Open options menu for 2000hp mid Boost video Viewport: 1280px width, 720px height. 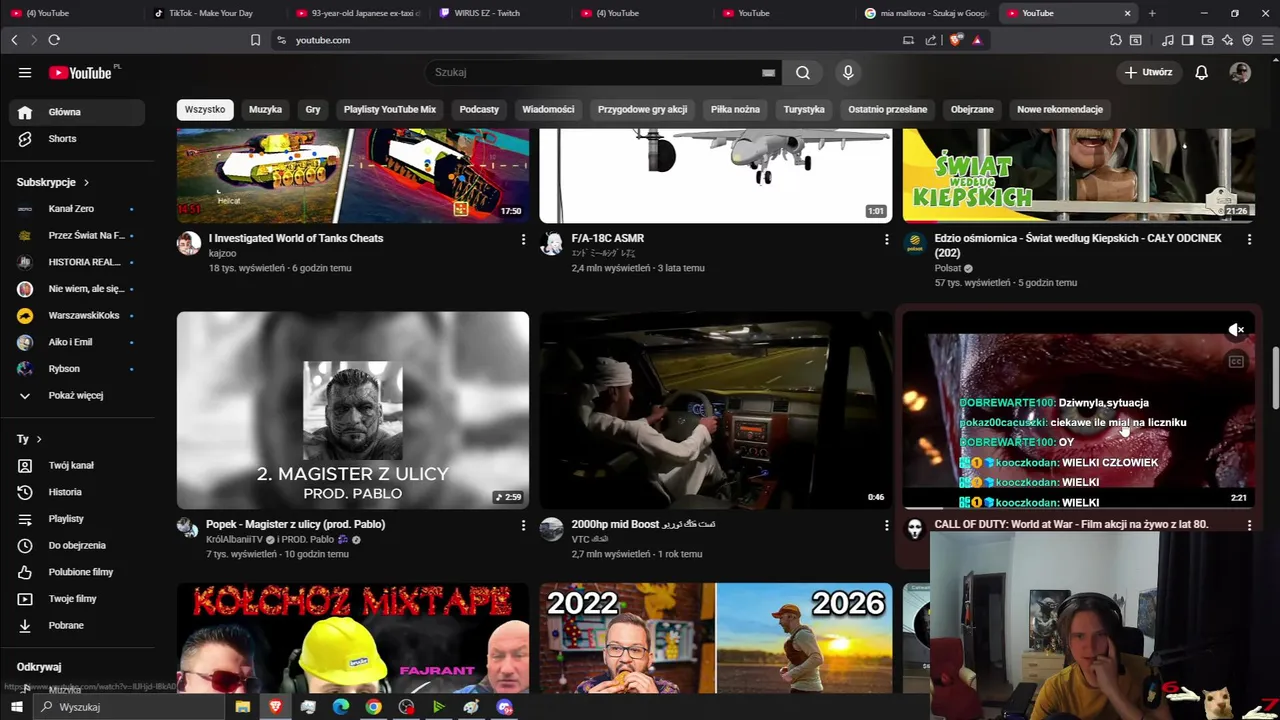pyautogui.click(x=886, y=525)
